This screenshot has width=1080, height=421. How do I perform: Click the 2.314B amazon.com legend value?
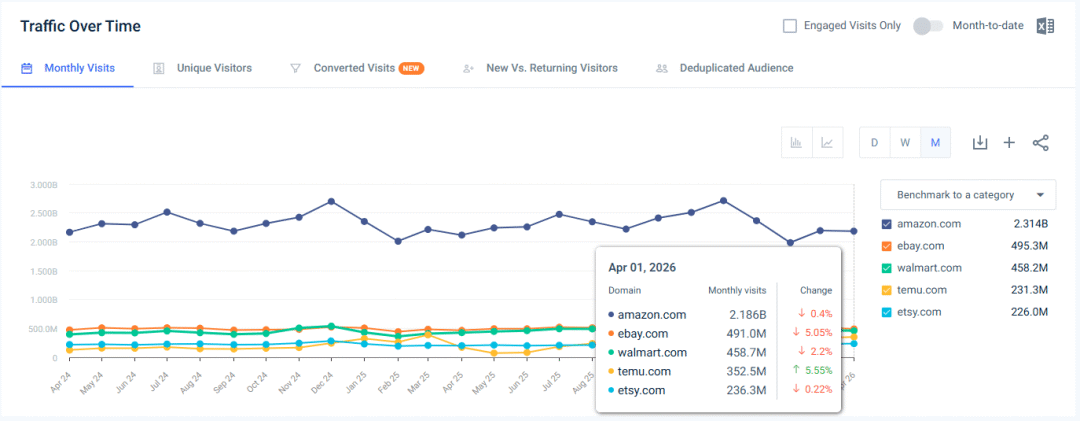pyautogui.click(x=1031, y=224)
